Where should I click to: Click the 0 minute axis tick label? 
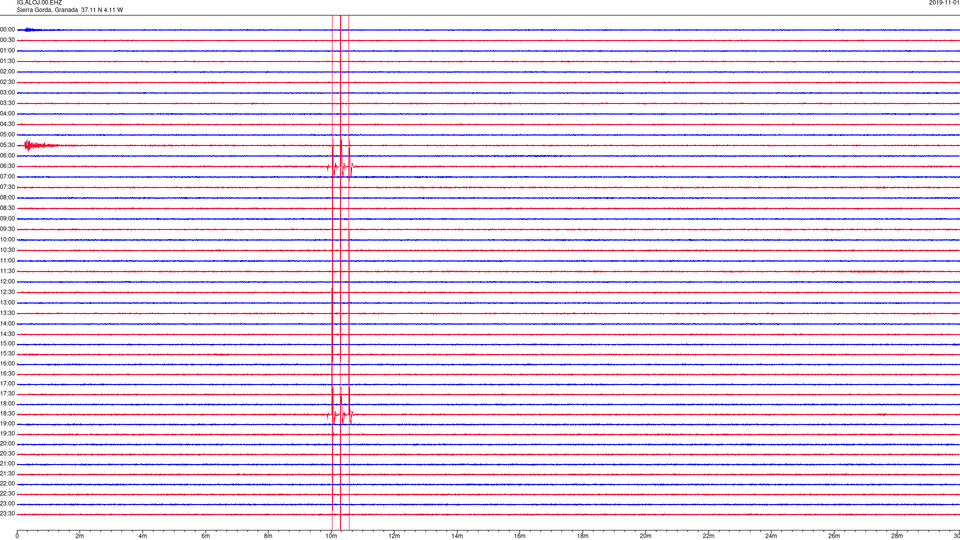[17, 536]
